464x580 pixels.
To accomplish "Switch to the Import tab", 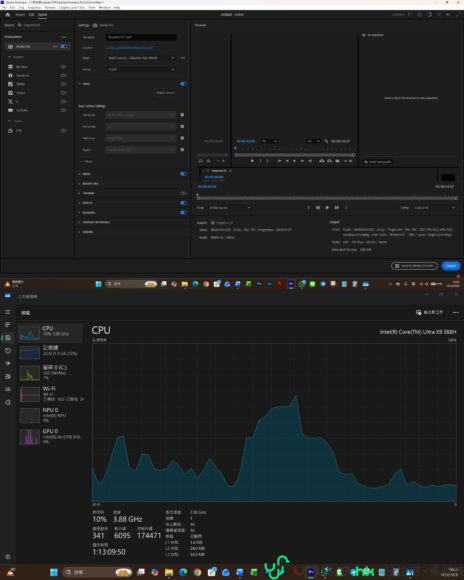I will tap(20, 14).
